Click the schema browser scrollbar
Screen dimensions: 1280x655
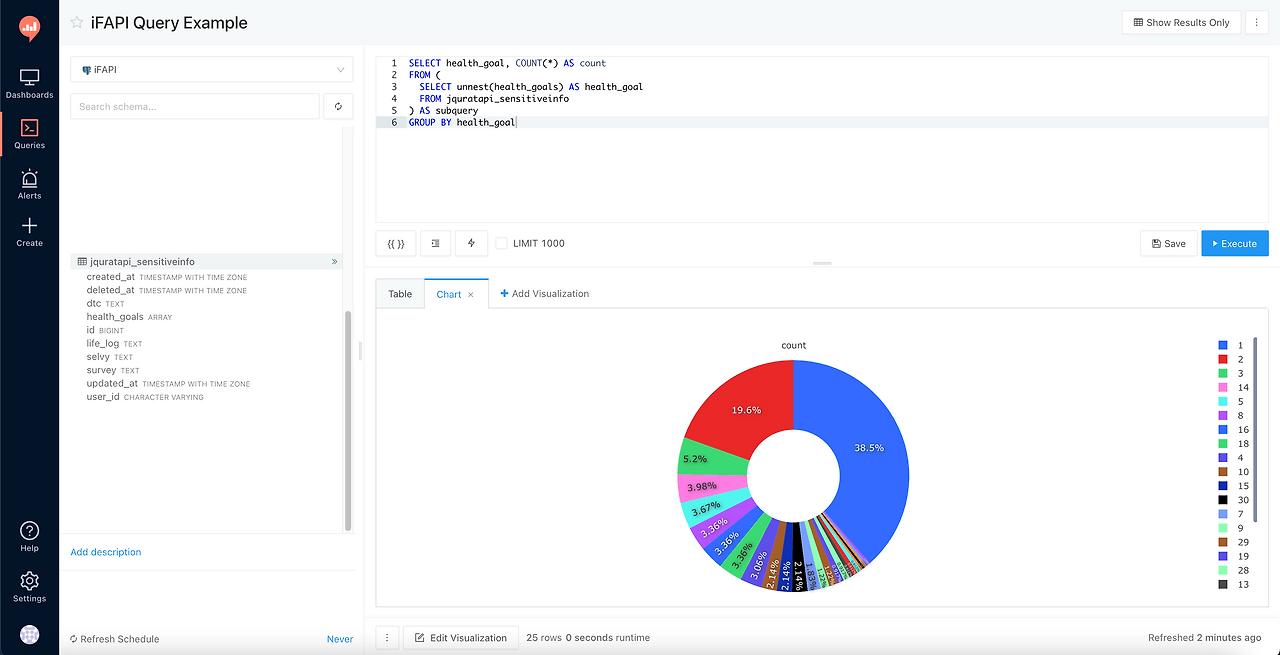point(348,420)
